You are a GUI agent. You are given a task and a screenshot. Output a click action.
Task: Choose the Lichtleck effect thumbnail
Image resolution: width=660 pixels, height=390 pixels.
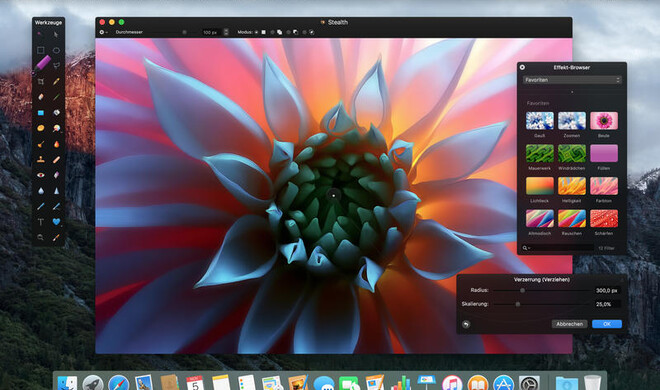(540, 186)
